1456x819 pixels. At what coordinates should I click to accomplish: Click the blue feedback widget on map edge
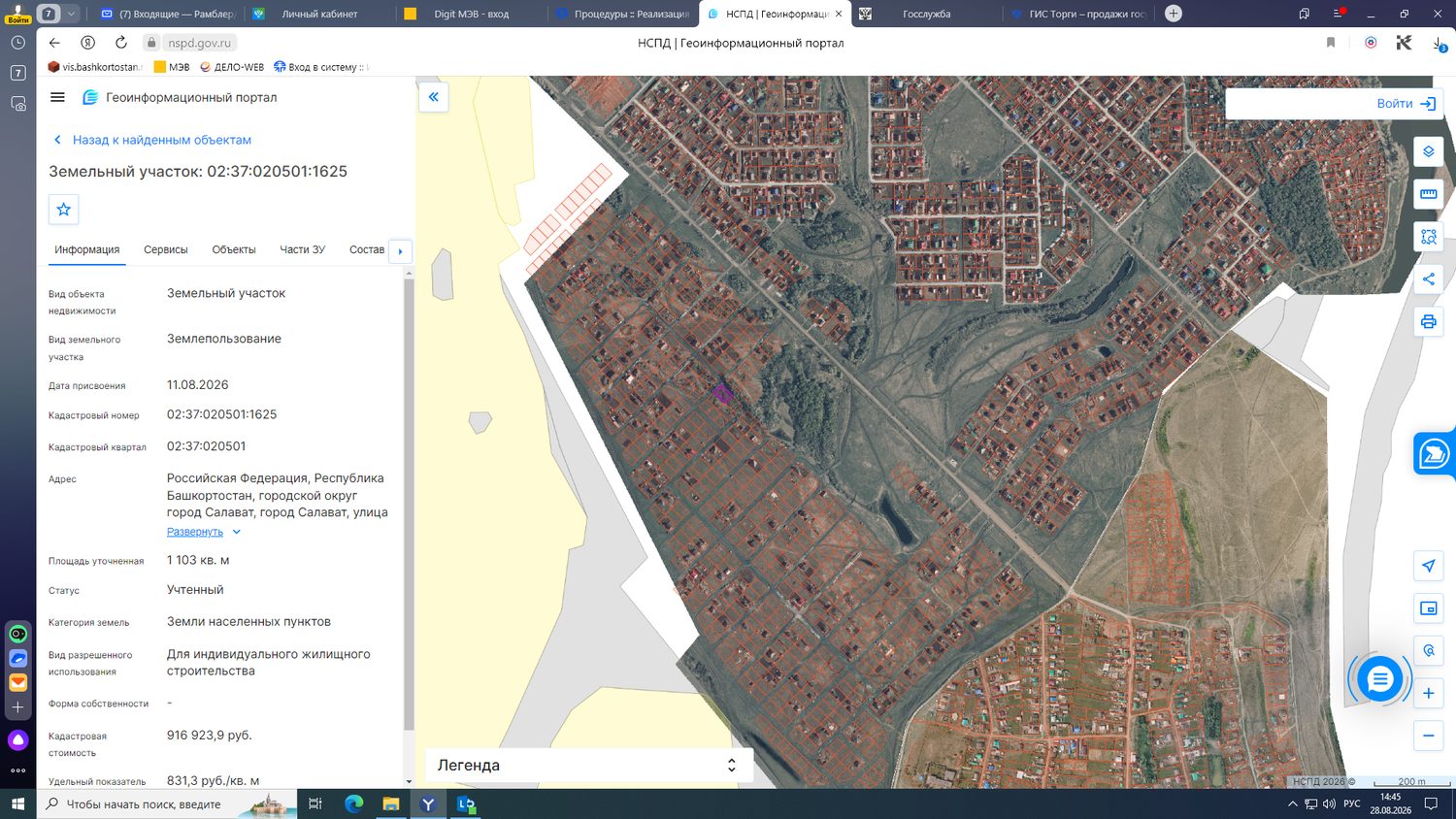1435,454
